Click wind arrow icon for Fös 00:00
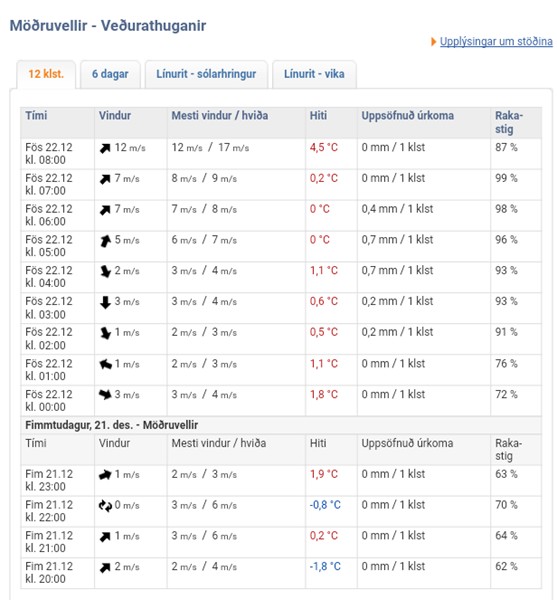 pyautogui.click(x=105, y=395)
